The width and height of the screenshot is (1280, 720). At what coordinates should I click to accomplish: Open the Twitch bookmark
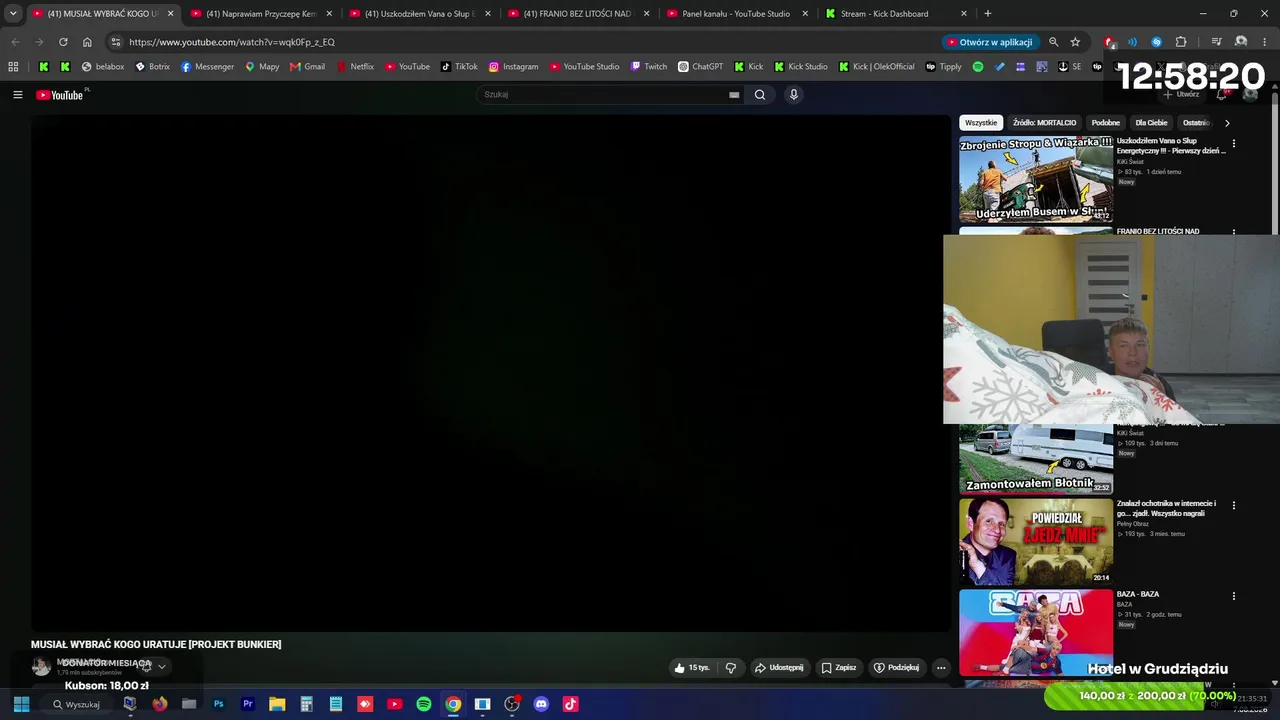pyautogui.click(x=648, y=67)
